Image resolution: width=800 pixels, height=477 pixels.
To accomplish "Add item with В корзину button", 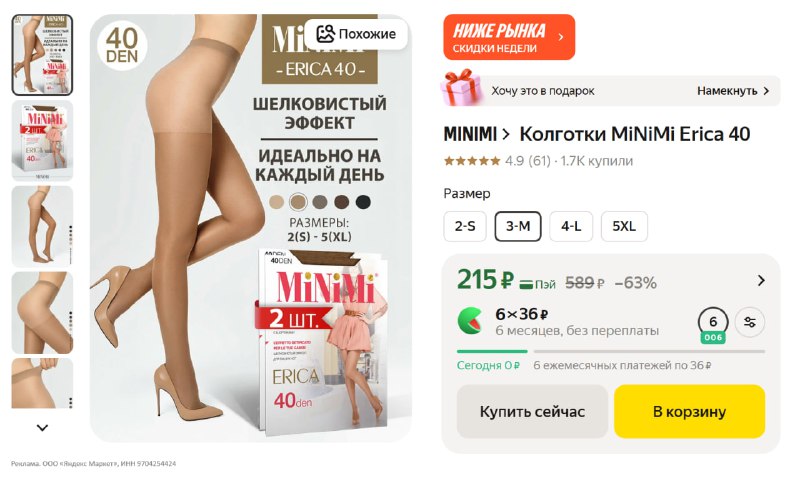I will [689, 411].
